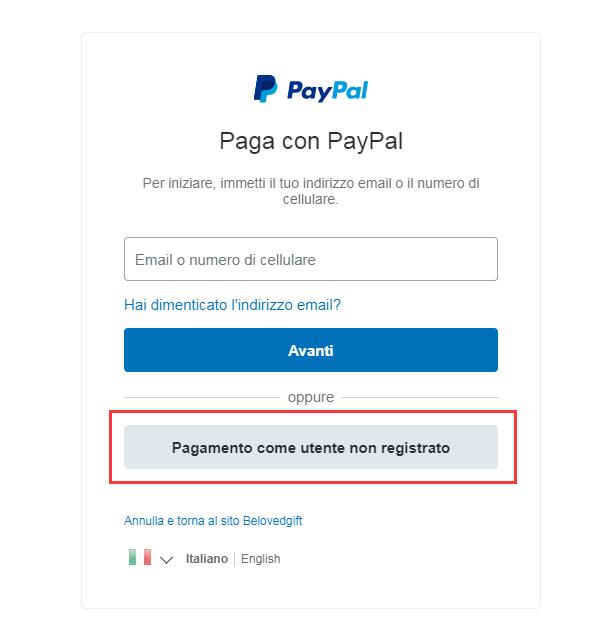Click Annulla e torna al sito Belovedgift
The height and width of the screenshot is (630, 600).
[x=213, y=521]
